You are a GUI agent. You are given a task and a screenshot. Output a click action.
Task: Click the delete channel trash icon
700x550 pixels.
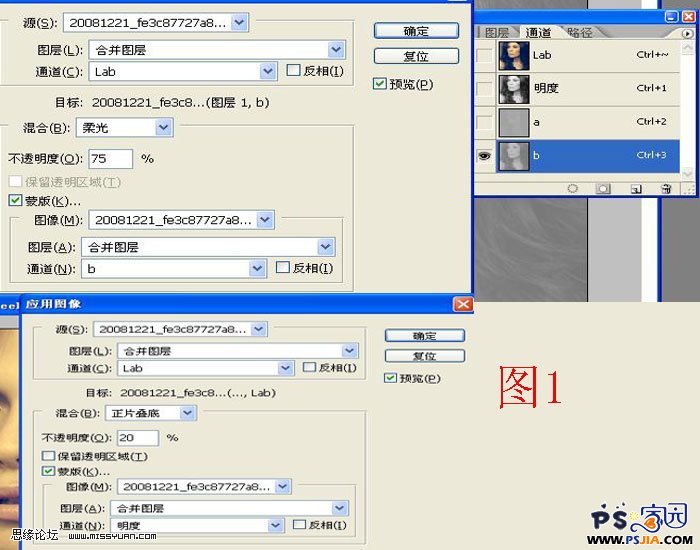(666, 188)
